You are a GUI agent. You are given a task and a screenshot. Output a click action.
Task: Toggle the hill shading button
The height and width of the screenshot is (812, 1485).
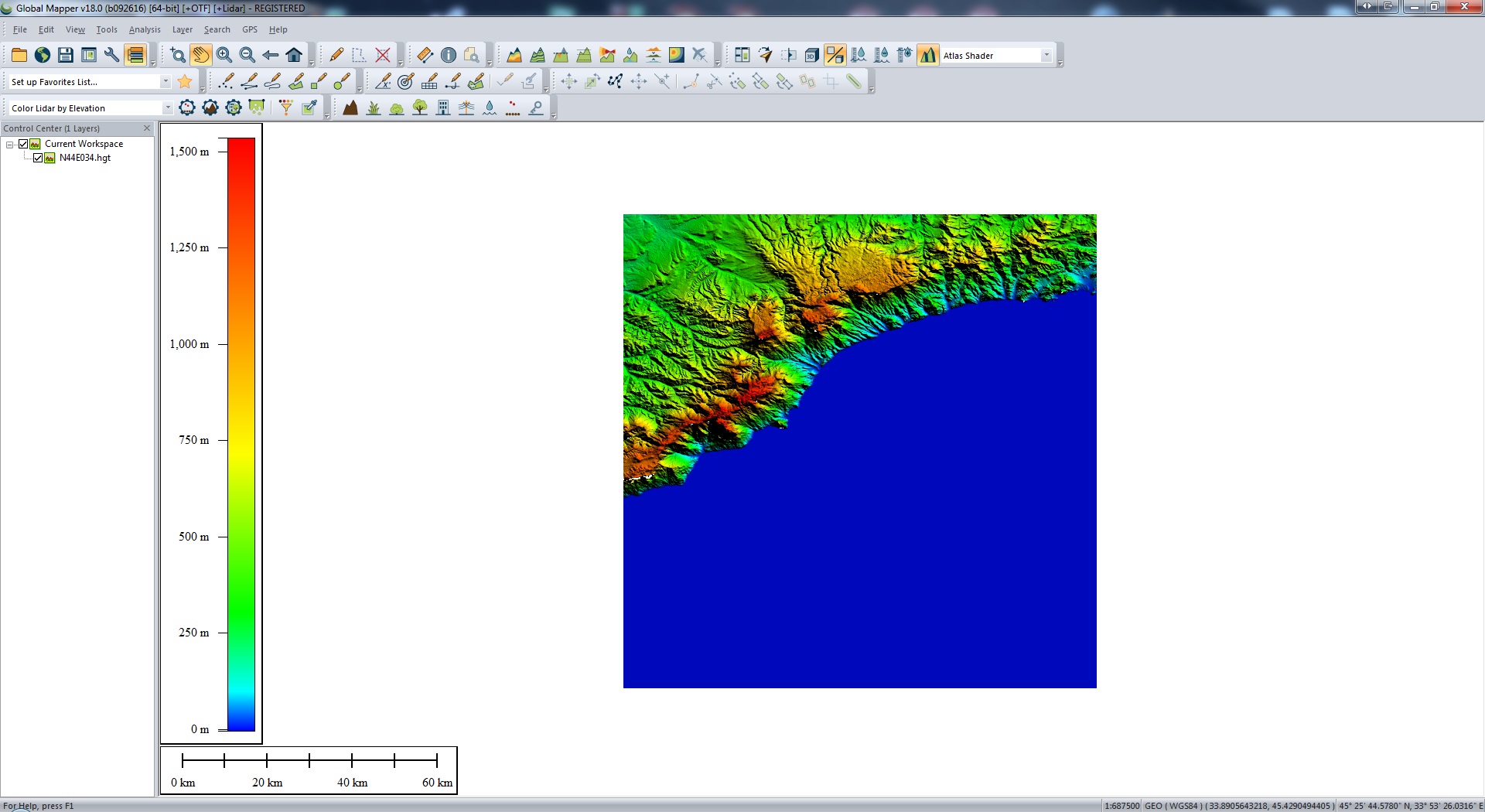point(928,55)
